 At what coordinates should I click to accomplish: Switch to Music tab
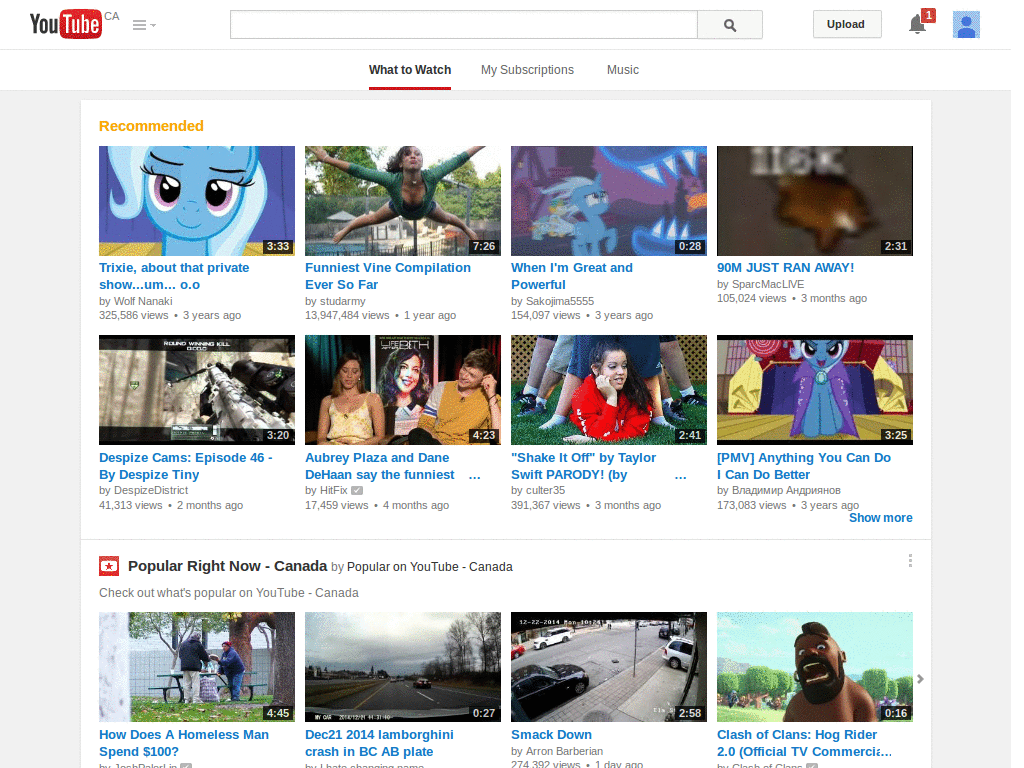tap(622, 70)
